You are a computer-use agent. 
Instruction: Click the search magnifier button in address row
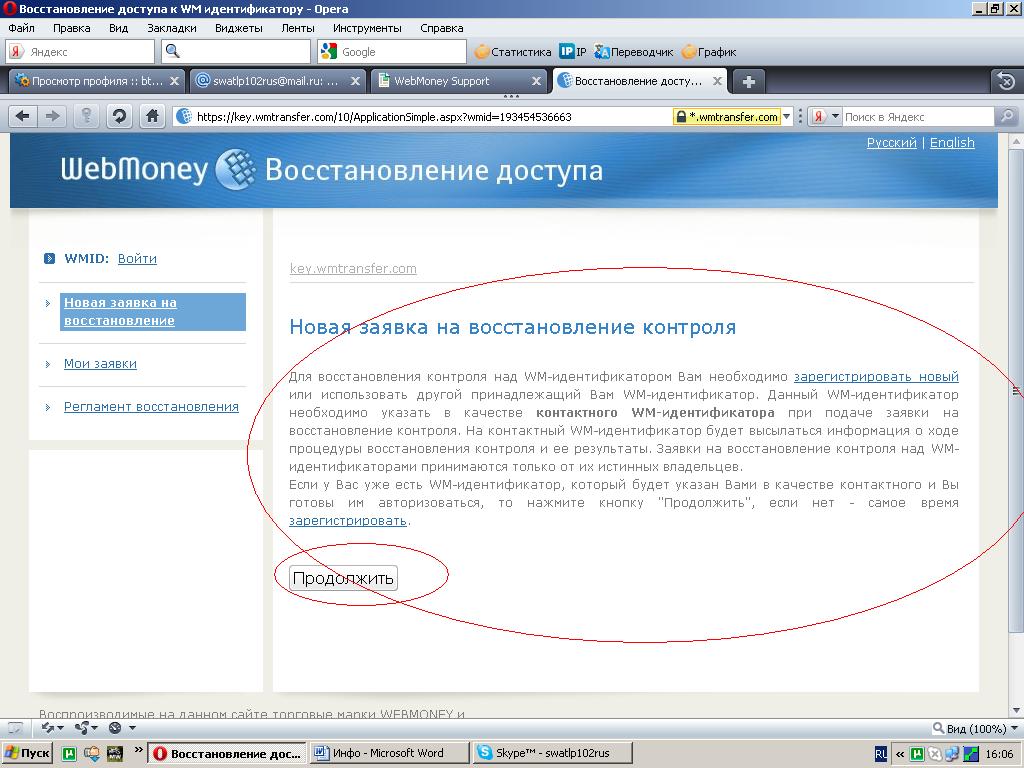pyautogui.click(x=1007, y=117)
